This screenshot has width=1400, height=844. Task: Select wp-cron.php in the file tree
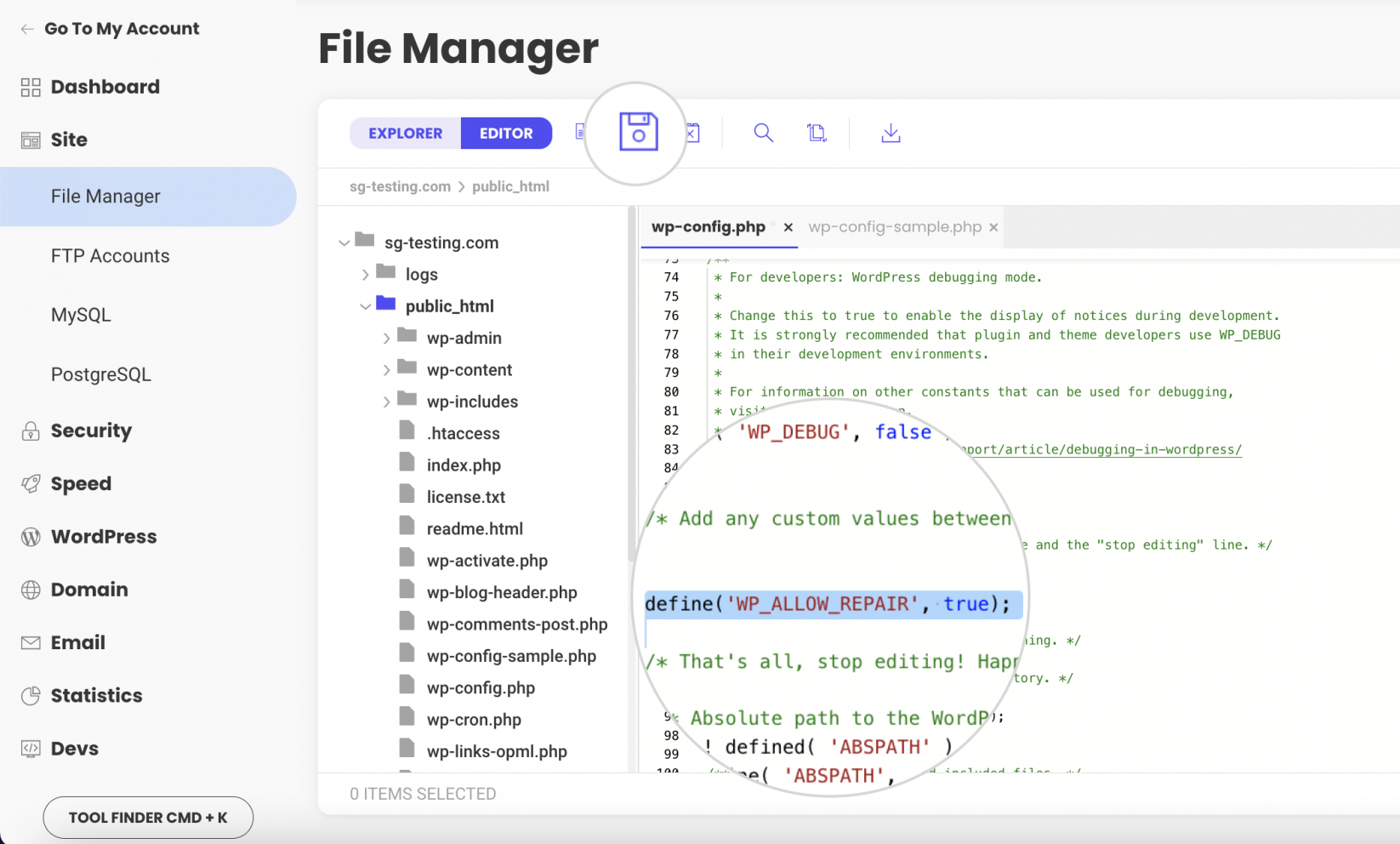[474, 720]
